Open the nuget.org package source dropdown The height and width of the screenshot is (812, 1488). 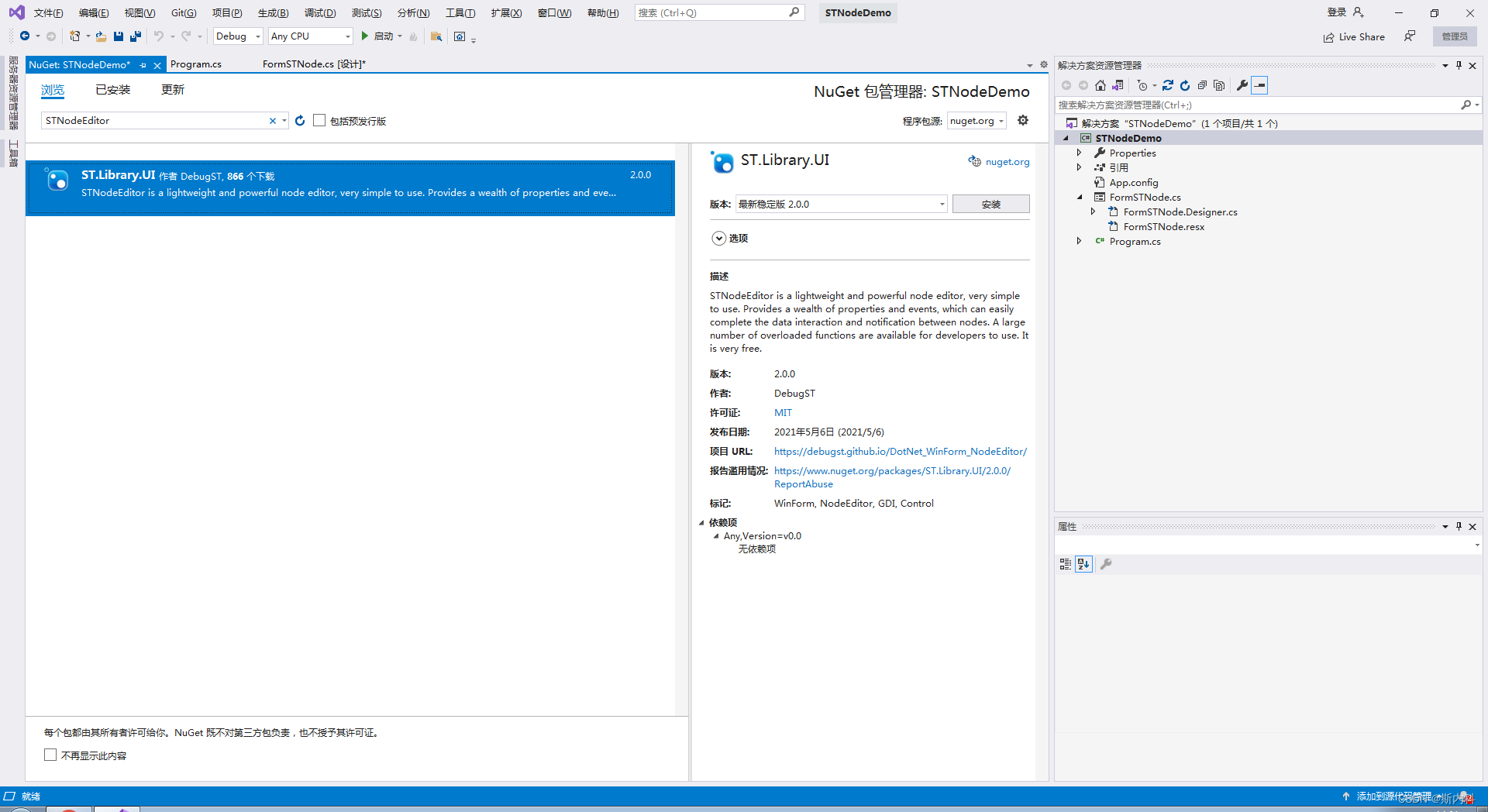976,121
